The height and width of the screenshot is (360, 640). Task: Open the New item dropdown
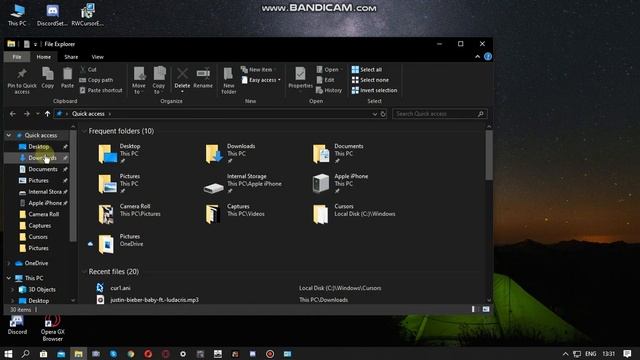tap(258, 70)
